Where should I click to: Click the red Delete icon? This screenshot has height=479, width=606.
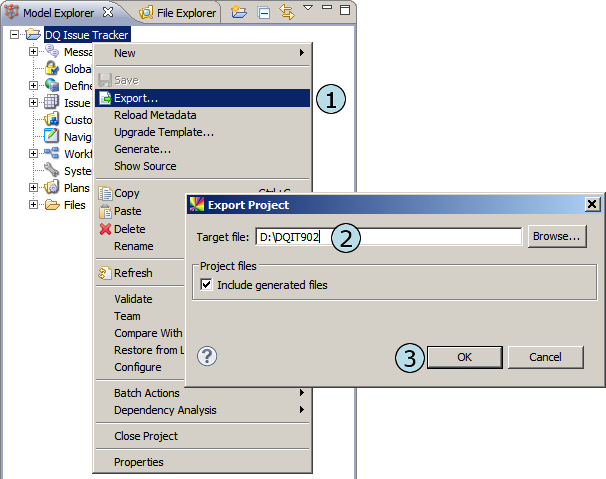(105, 229)
